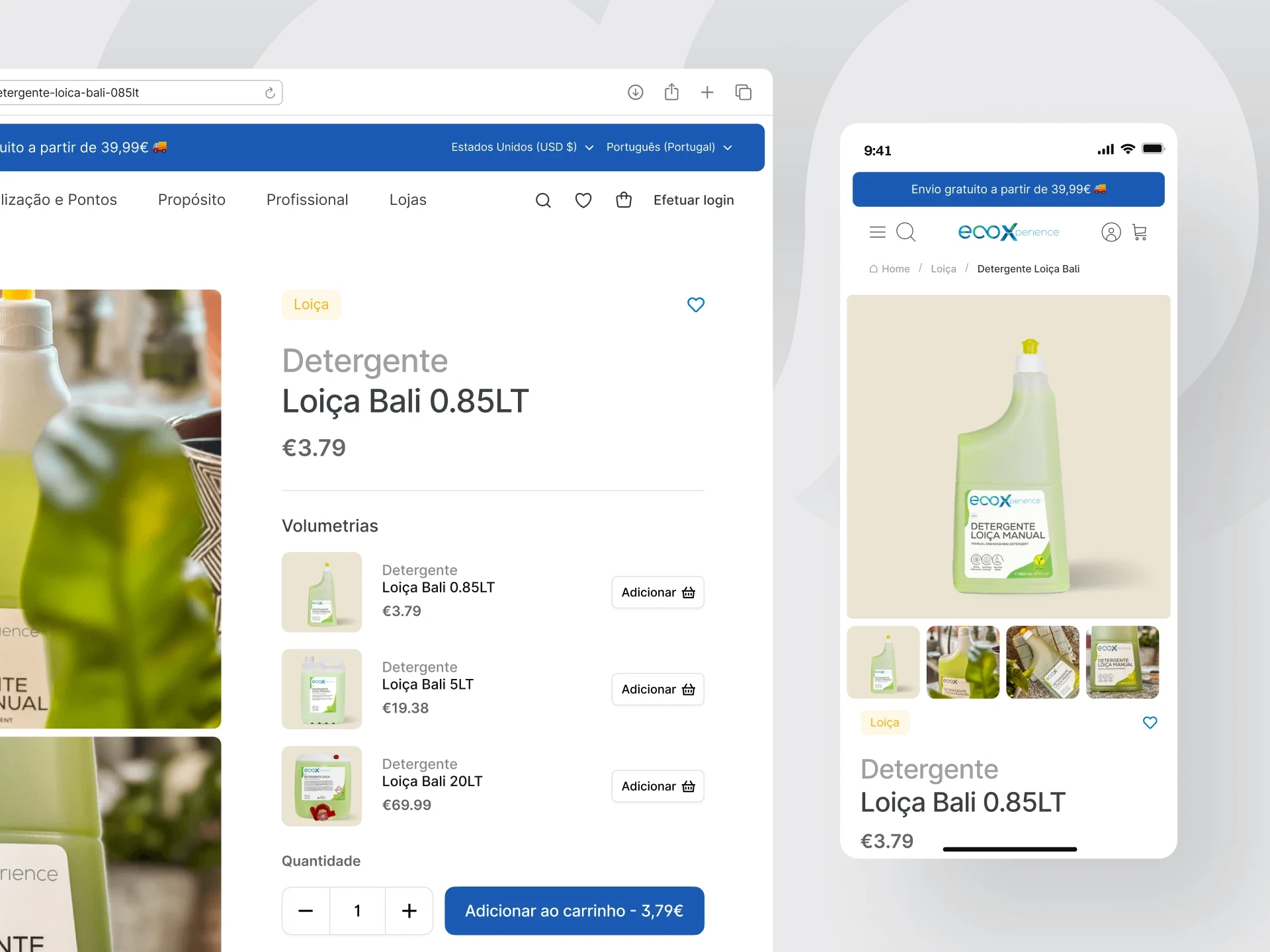Open the shopping bag in the desktop navigation
The height and width of the screenshot is (952, 1270).
pos(624,200)
